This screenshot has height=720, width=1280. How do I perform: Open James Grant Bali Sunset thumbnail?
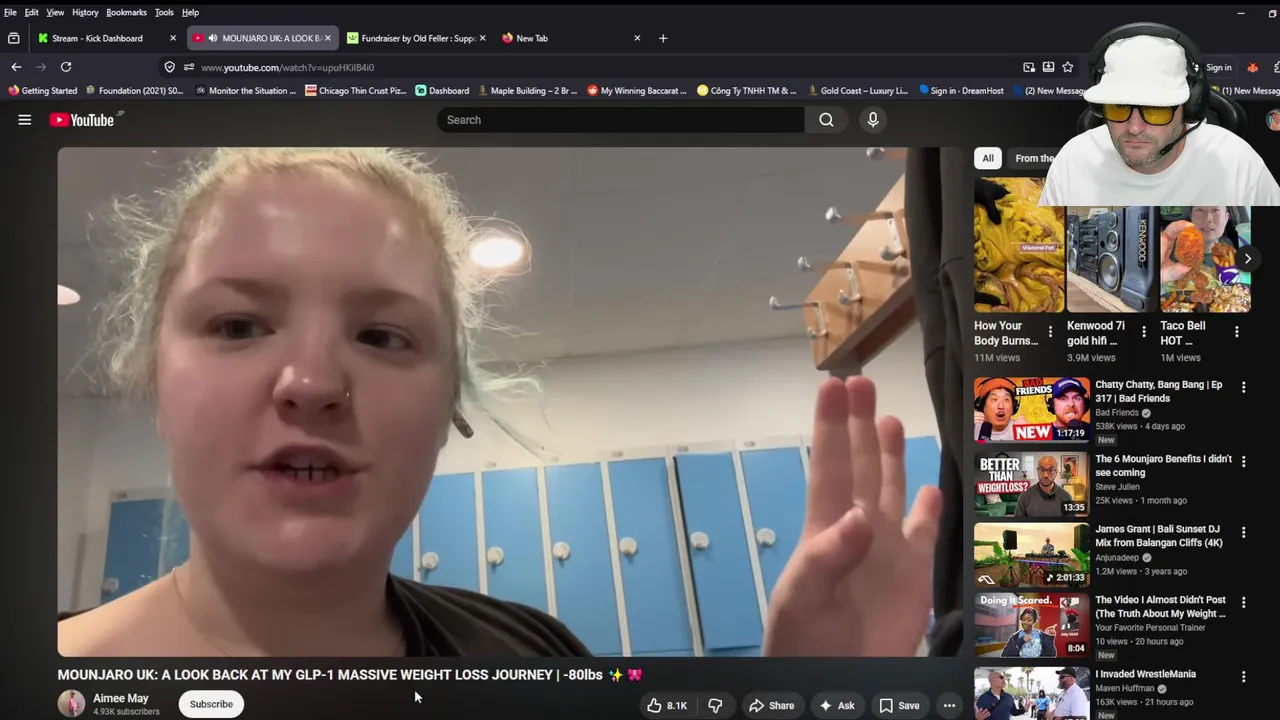[x=1032, y=555]
